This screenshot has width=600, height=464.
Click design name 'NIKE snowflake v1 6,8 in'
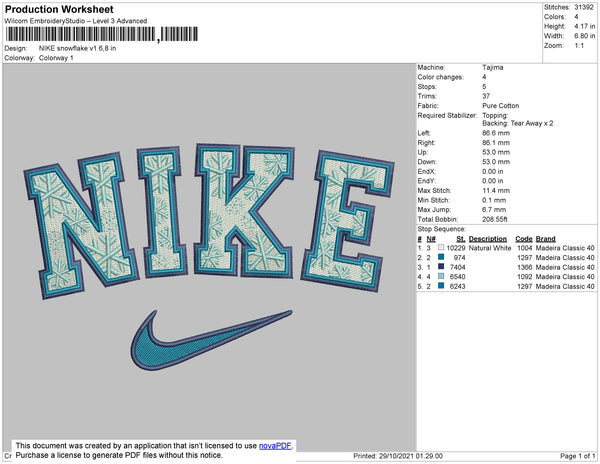click(x=77, y=49)
